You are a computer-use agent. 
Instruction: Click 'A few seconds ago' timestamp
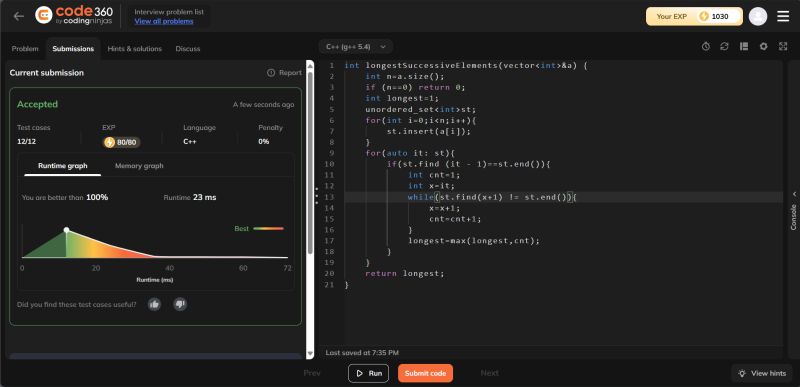point(263,105)
